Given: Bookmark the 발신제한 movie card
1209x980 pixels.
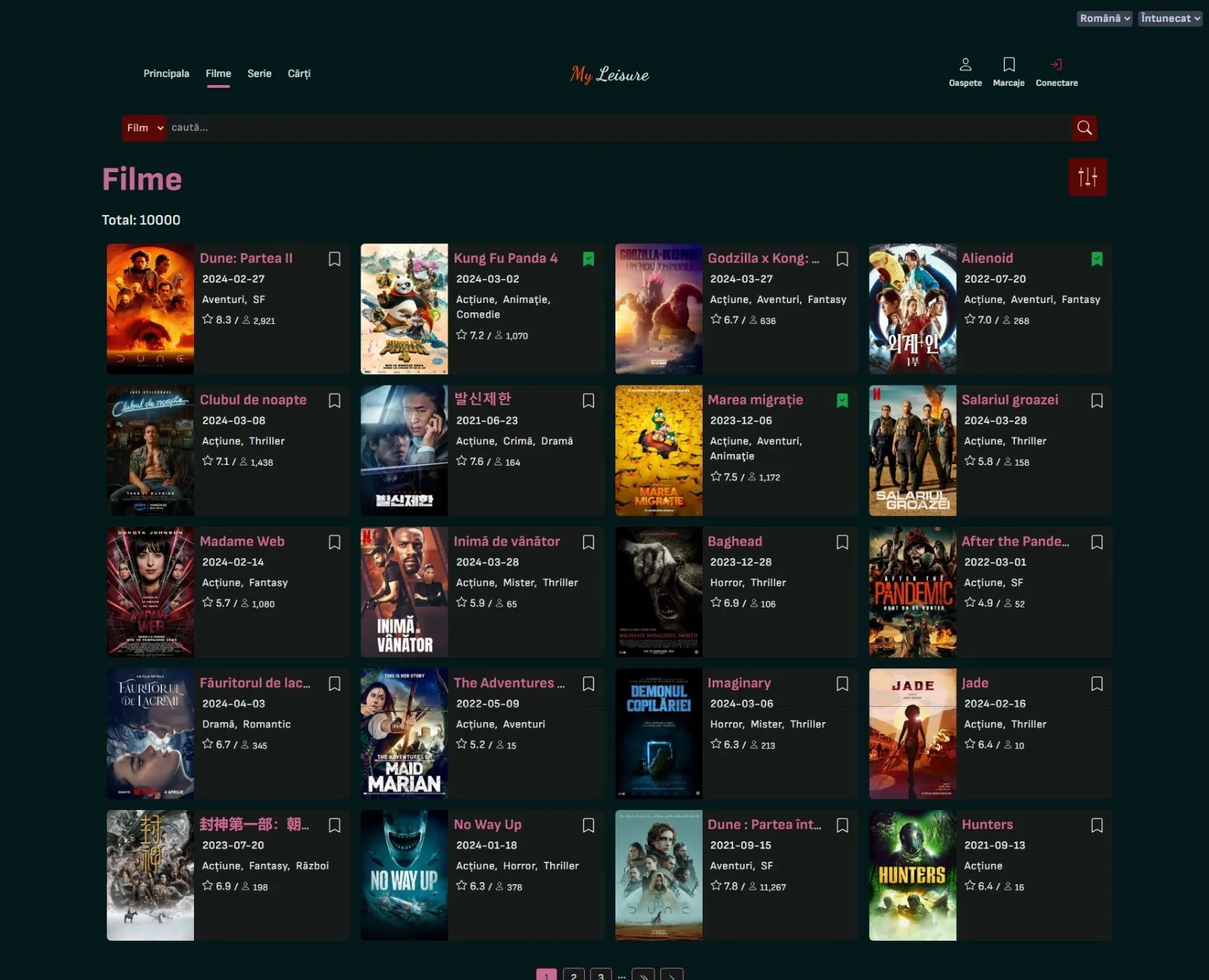Looking at the screenshot, I should (x=589, y=401).
